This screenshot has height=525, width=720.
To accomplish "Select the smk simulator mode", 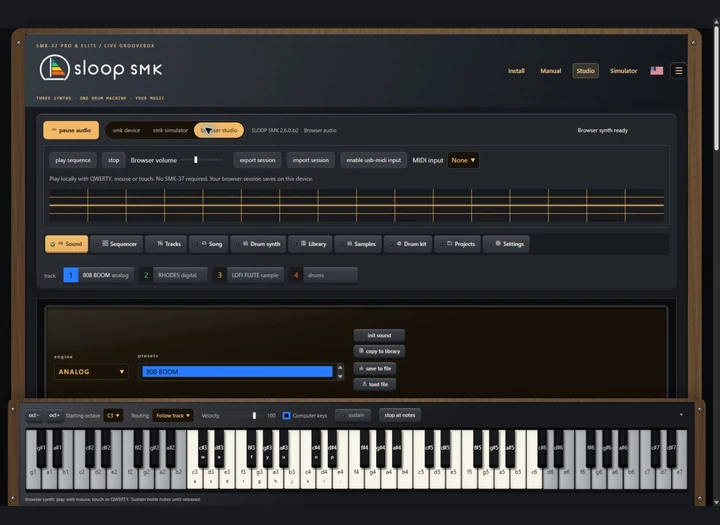I will (170, 130).
